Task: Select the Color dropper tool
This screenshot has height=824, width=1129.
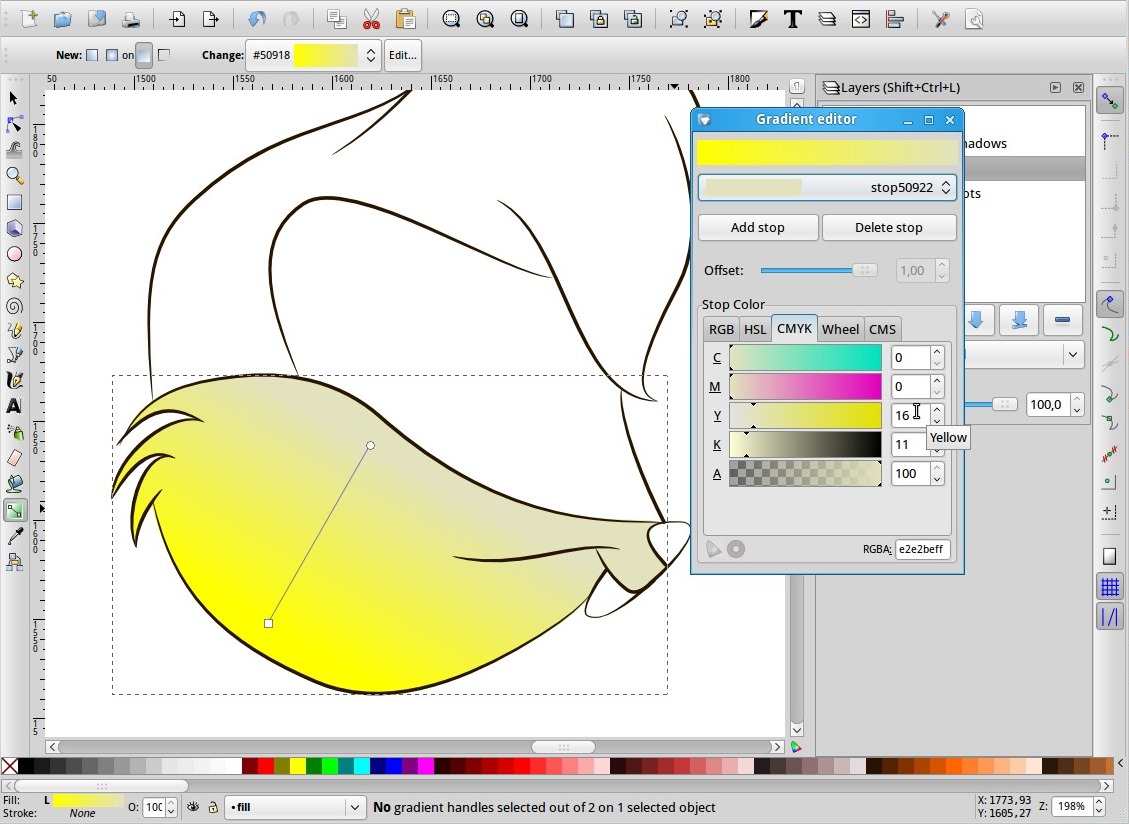Action: click(14, 537)
